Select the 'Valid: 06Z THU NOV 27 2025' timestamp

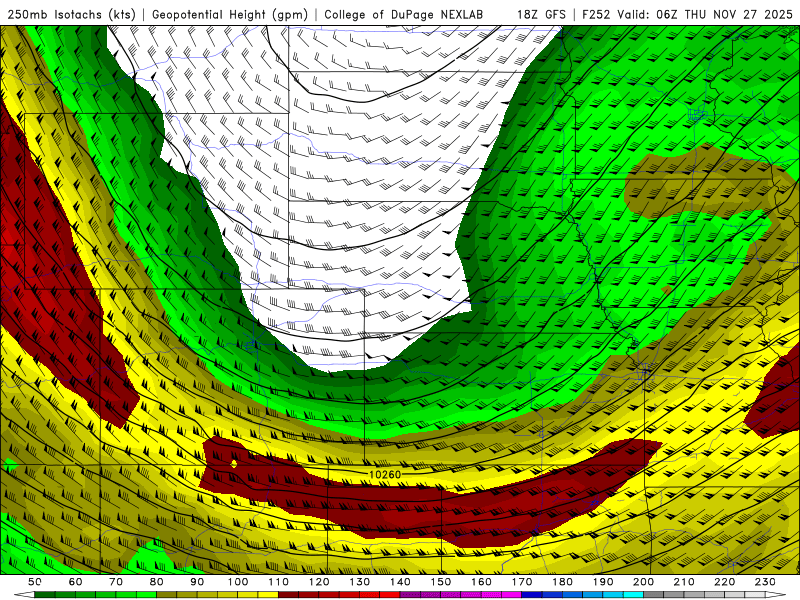pyautogui.click(x=705, y=14)
